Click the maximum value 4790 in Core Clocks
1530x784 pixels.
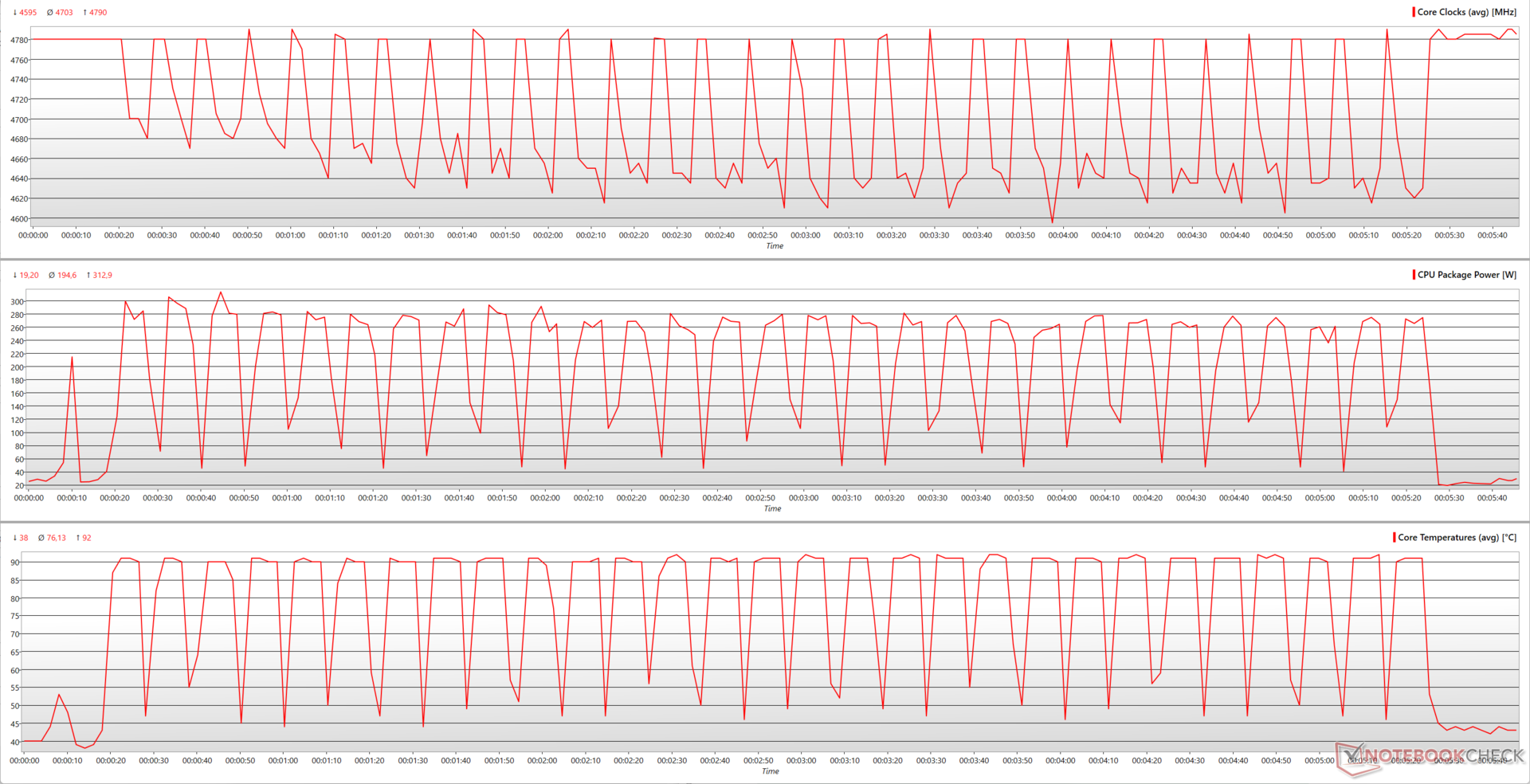(x=95, y=13)
